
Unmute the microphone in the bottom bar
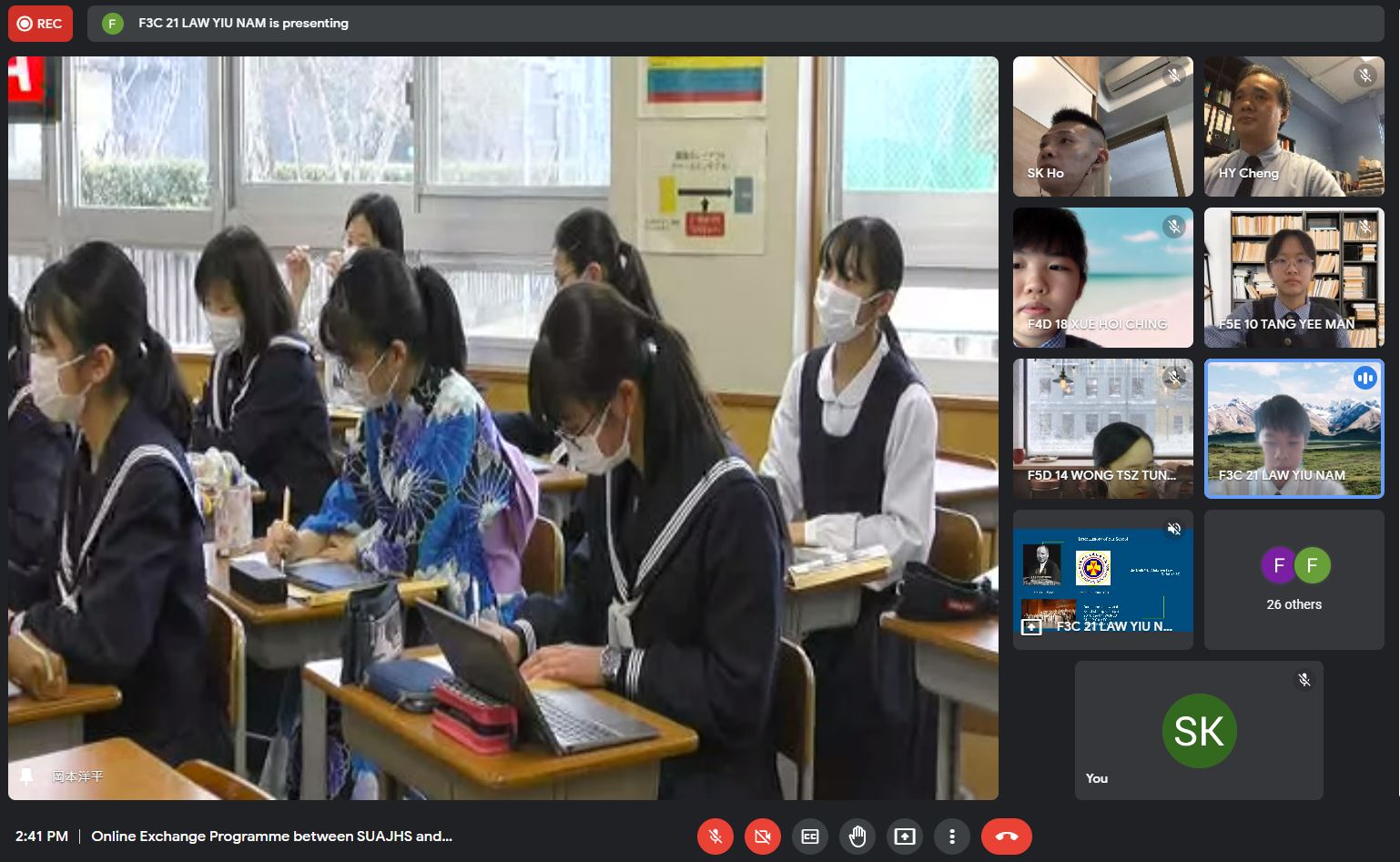click(x=715, y=837)
